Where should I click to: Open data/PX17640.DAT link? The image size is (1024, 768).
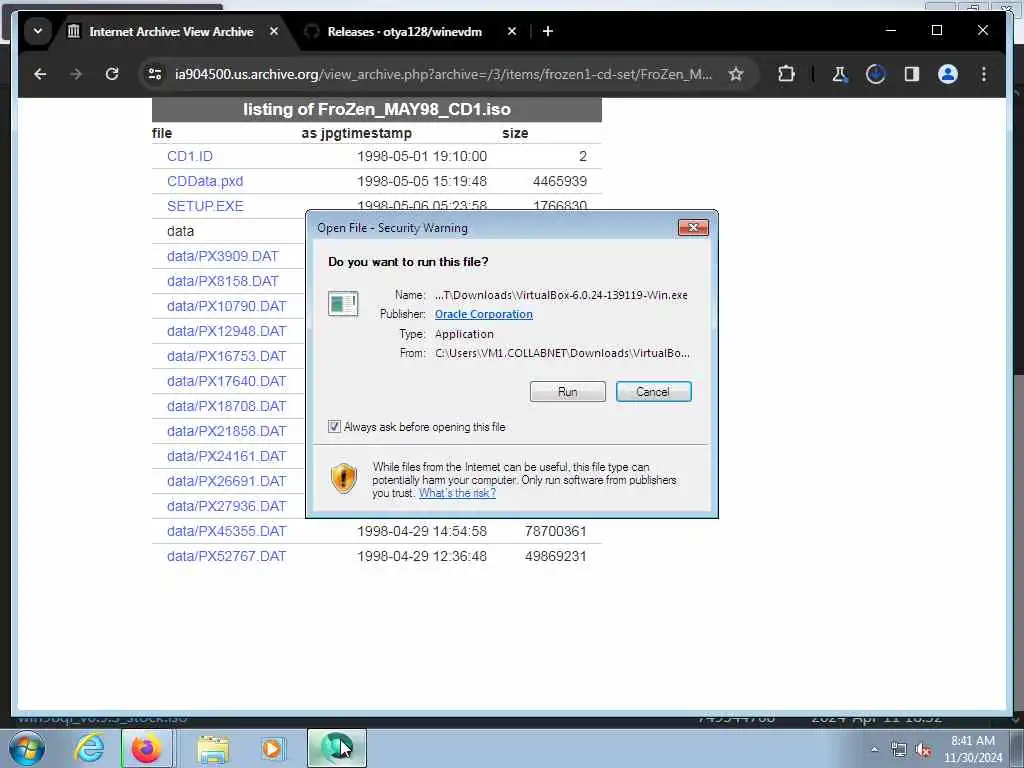pyautogui.click(x=227, y=381)
